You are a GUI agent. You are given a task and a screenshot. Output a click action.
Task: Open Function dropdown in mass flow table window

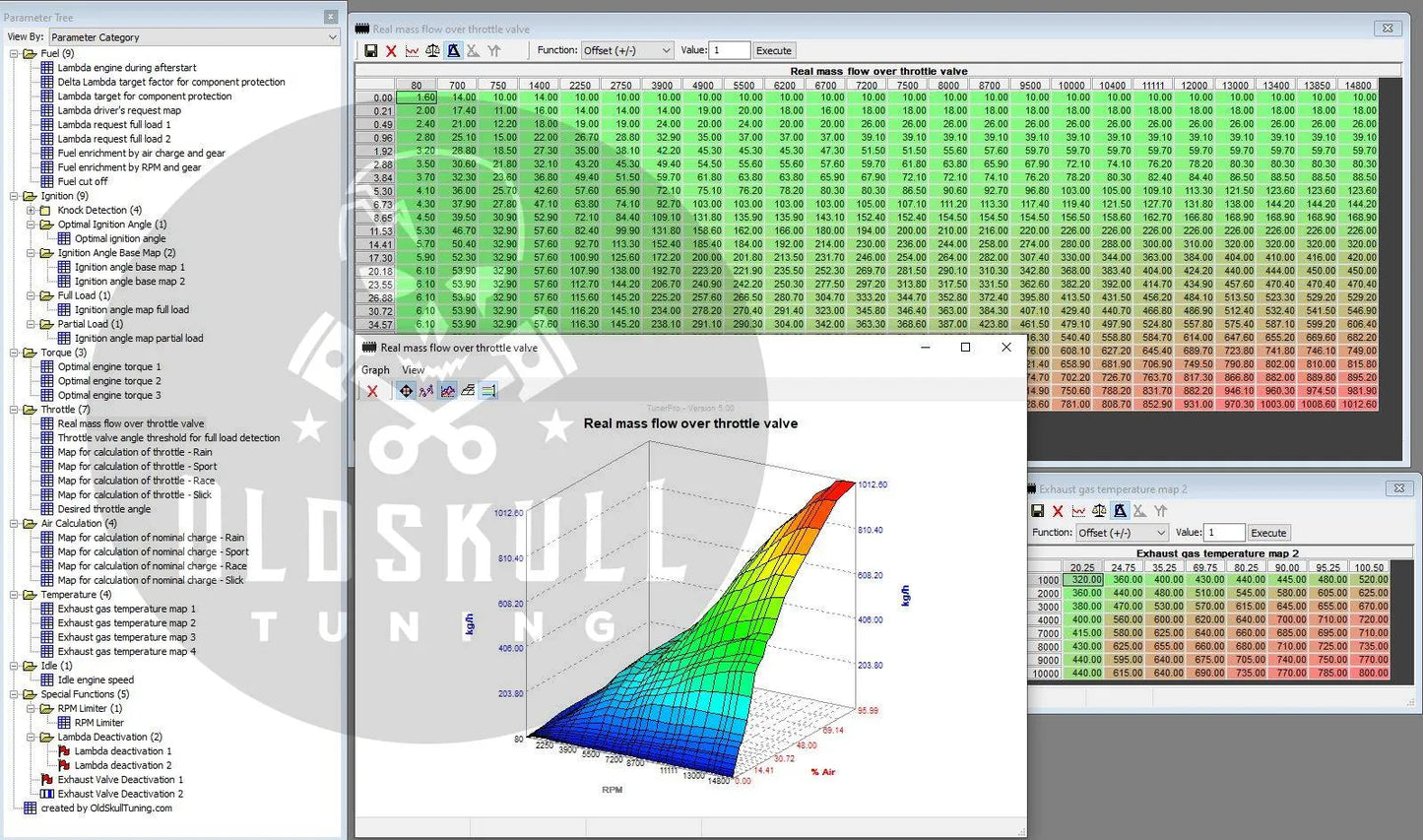[x=626, y=50]
